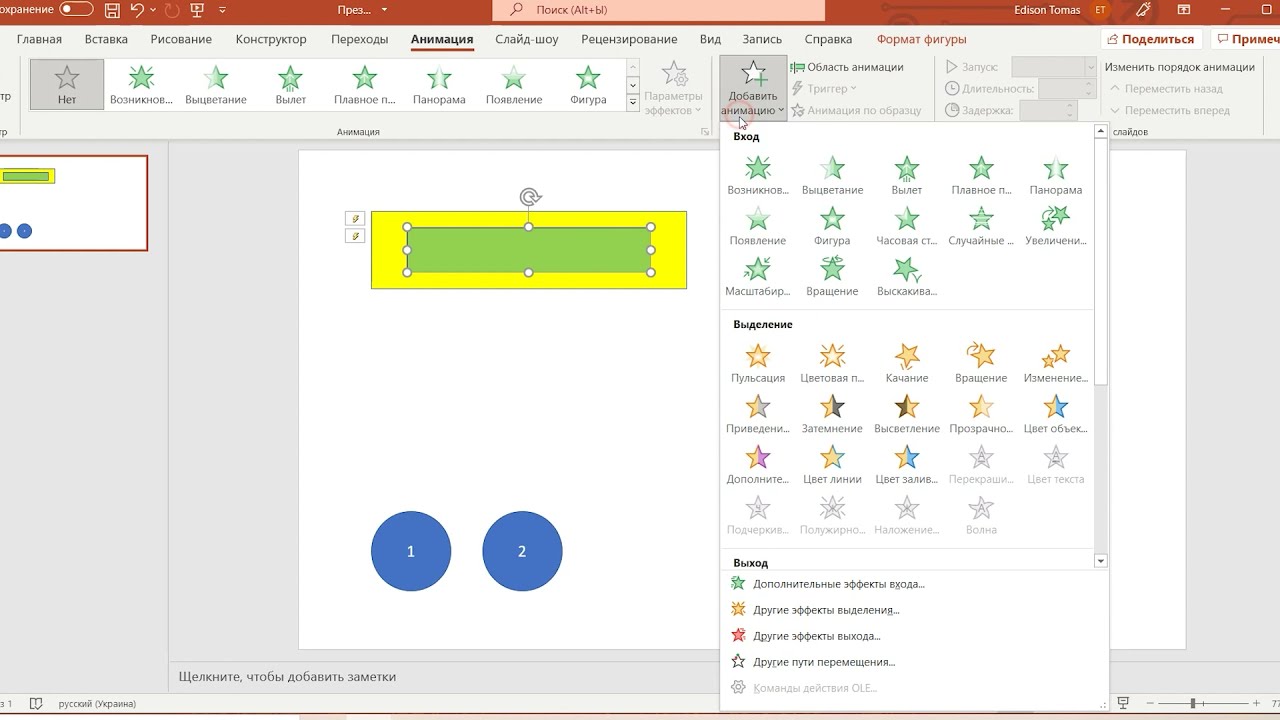Expand the animation gallery more arrow
Image resolution: width=1280 pixels, height=720 pixels.
point(633,102)
